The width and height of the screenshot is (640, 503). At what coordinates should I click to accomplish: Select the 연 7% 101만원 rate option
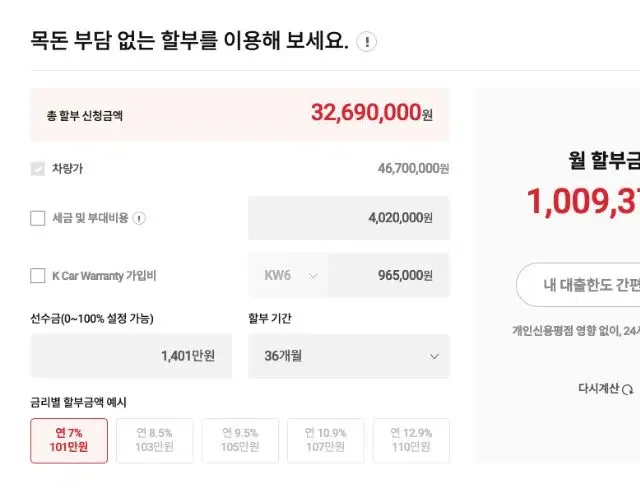tap(69, 440)
